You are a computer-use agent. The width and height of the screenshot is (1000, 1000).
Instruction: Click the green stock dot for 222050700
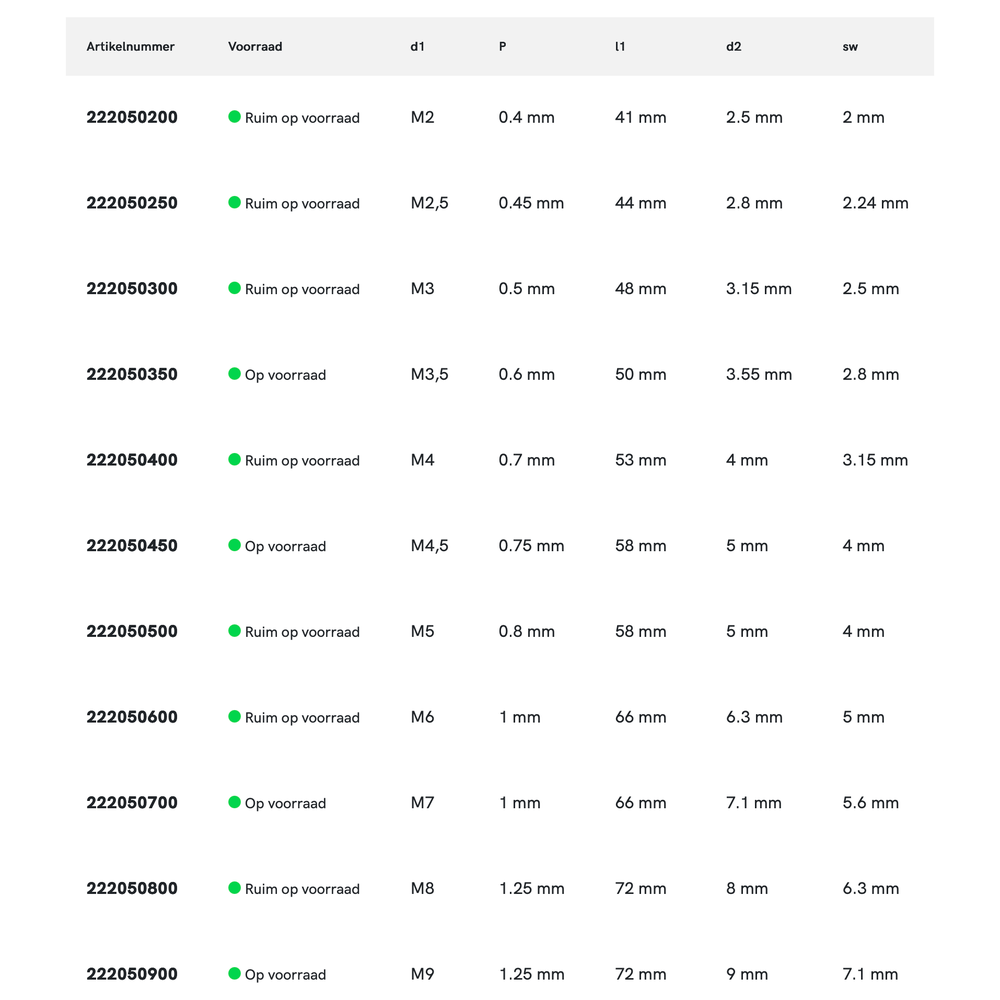pyautogui.click(x=235, y=802)
